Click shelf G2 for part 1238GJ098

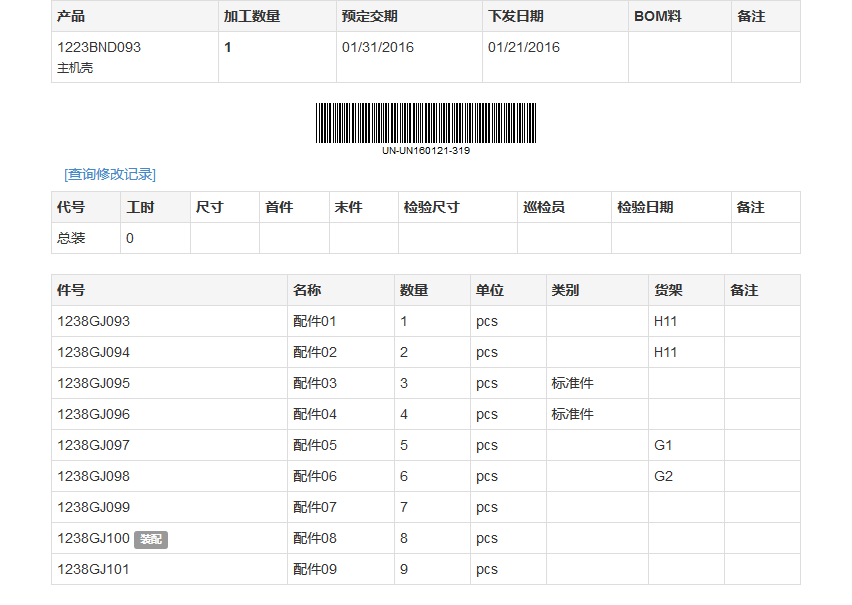click(663, 476)
